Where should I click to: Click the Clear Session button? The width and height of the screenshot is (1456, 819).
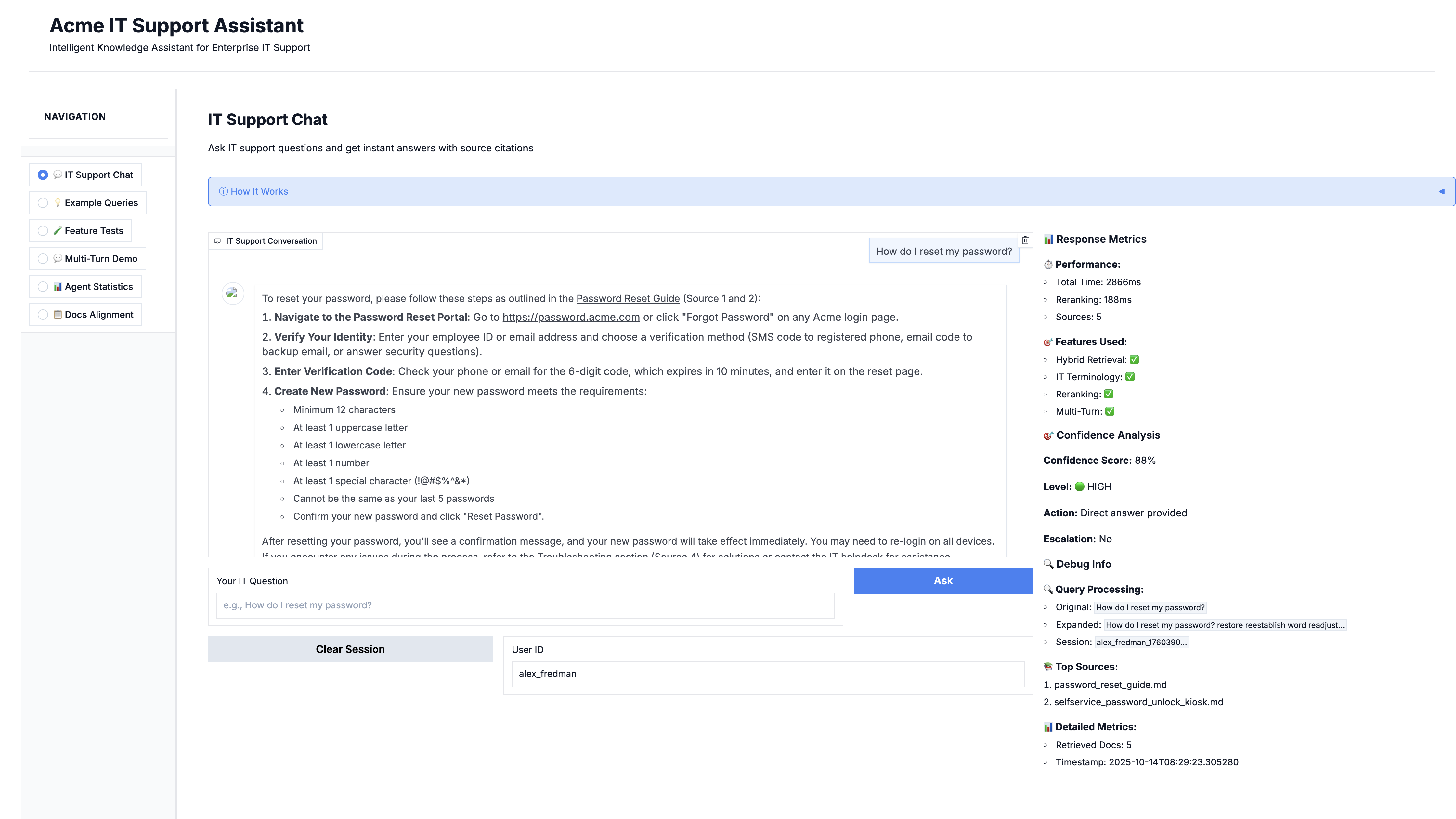point(350,649)
